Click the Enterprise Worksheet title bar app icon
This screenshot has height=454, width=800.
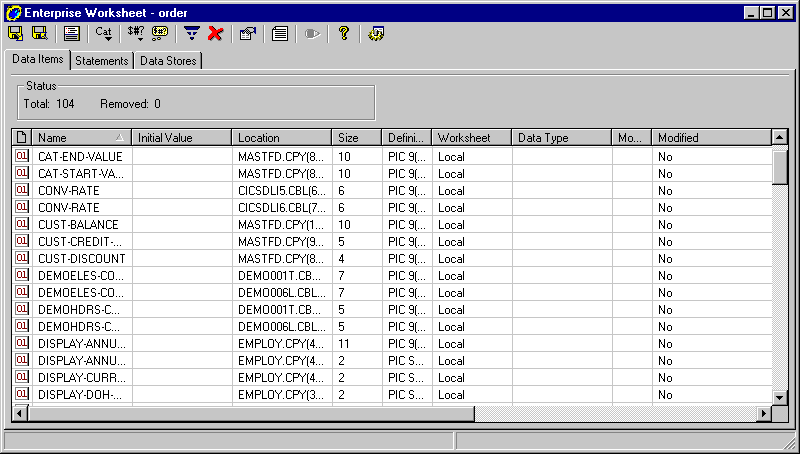13,13
